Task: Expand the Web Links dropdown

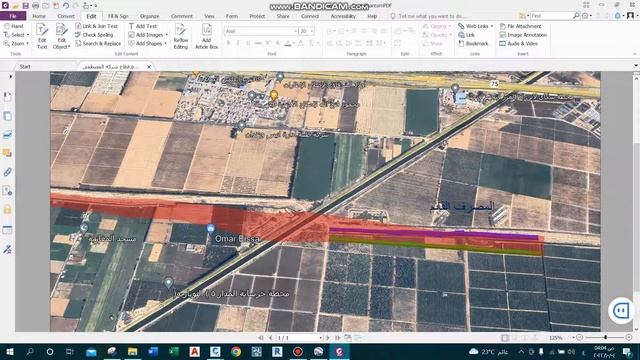Action: coord(491,26)
